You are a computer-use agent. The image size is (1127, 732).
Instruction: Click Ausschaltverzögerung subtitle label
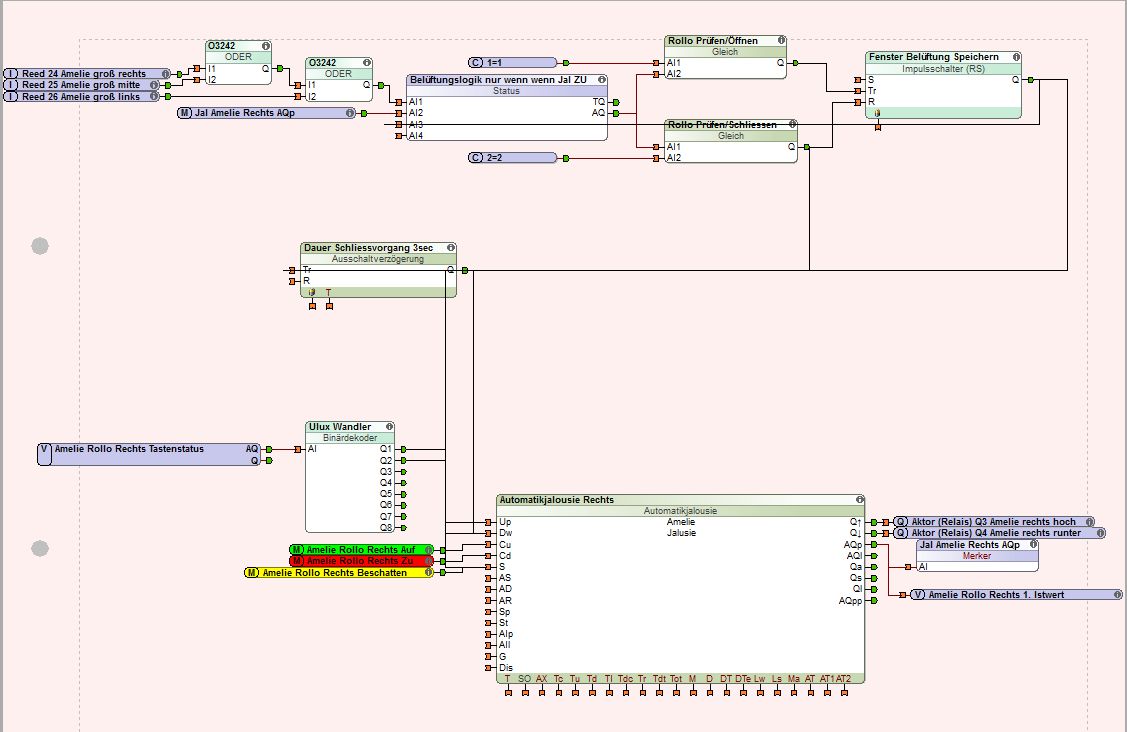point(378,259)
